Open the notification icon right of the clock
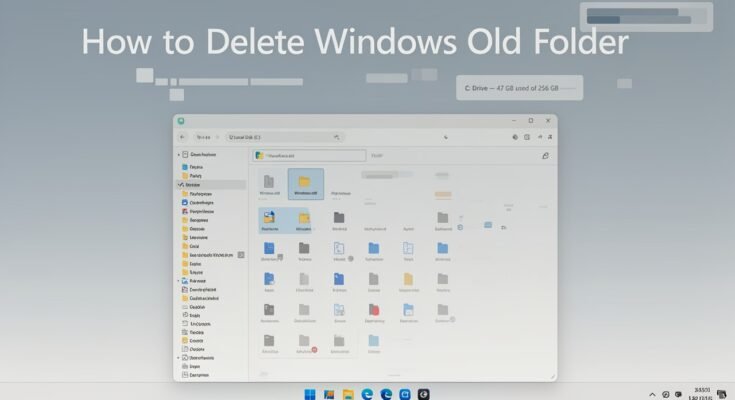 (722, 394)
